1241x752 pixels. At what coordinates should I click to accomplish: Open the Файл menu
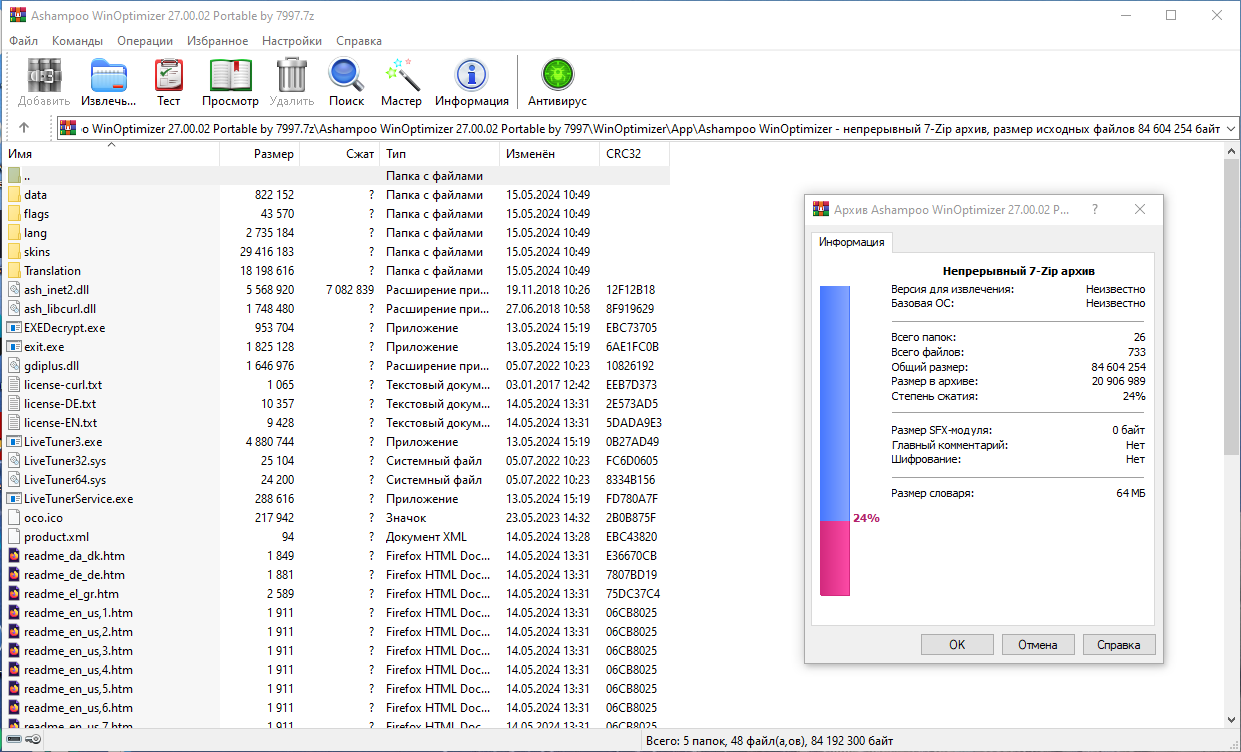(24, 41)
